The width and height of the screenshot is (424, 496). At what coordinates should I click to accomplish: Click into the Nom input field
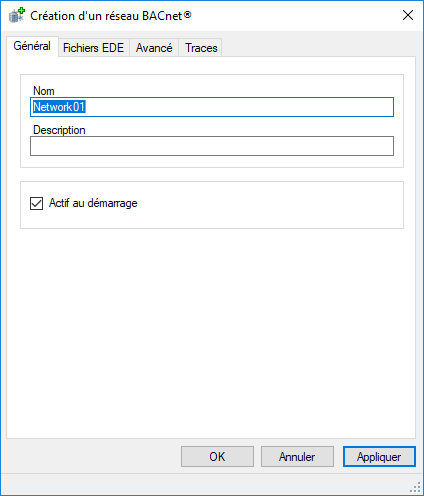coord(212,107)
